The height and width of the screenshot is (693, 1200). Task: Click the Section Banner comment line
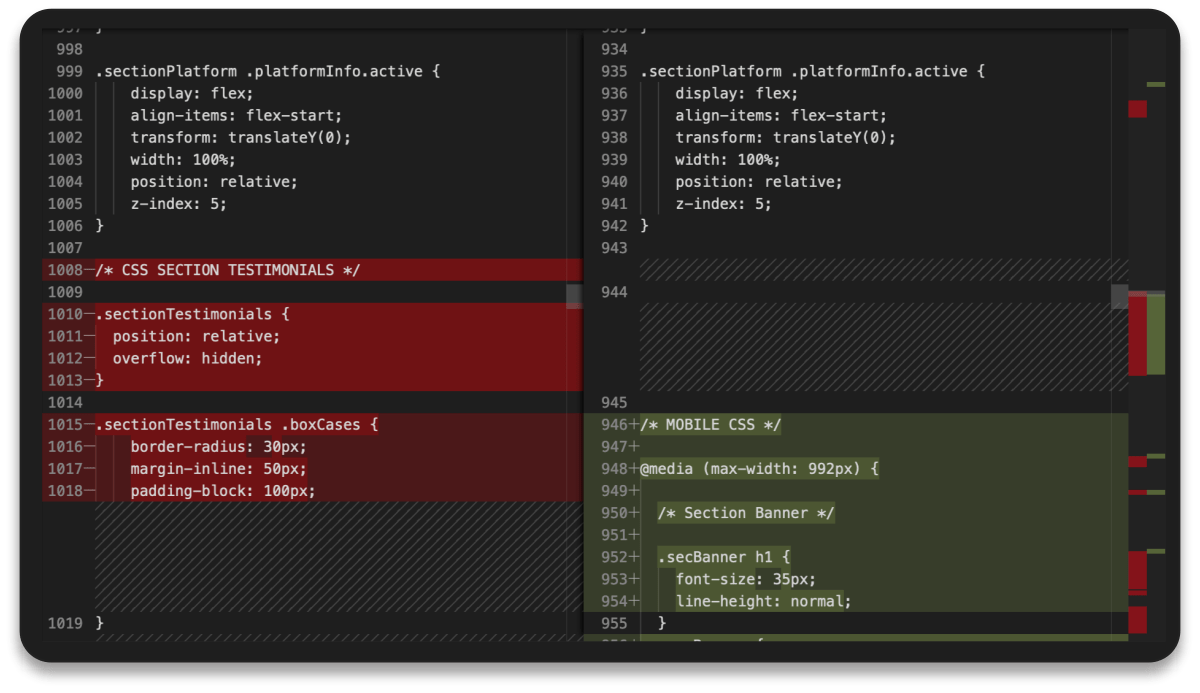click(x=746, y=513)
